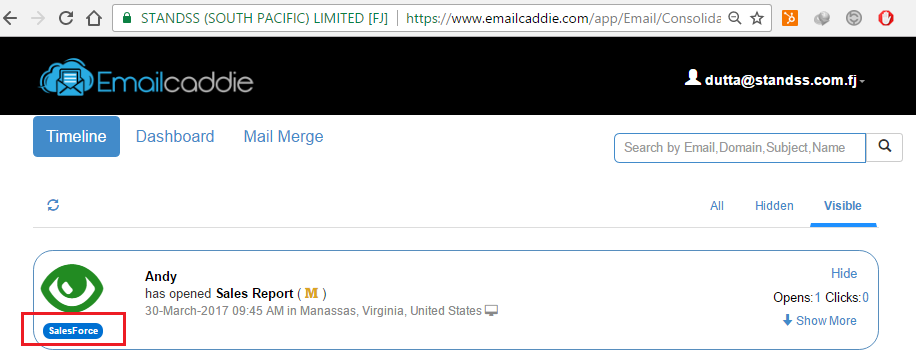Screen dimensions: 916x362
Task: Focus the Search by Email, Domain field
Action: 740,147
